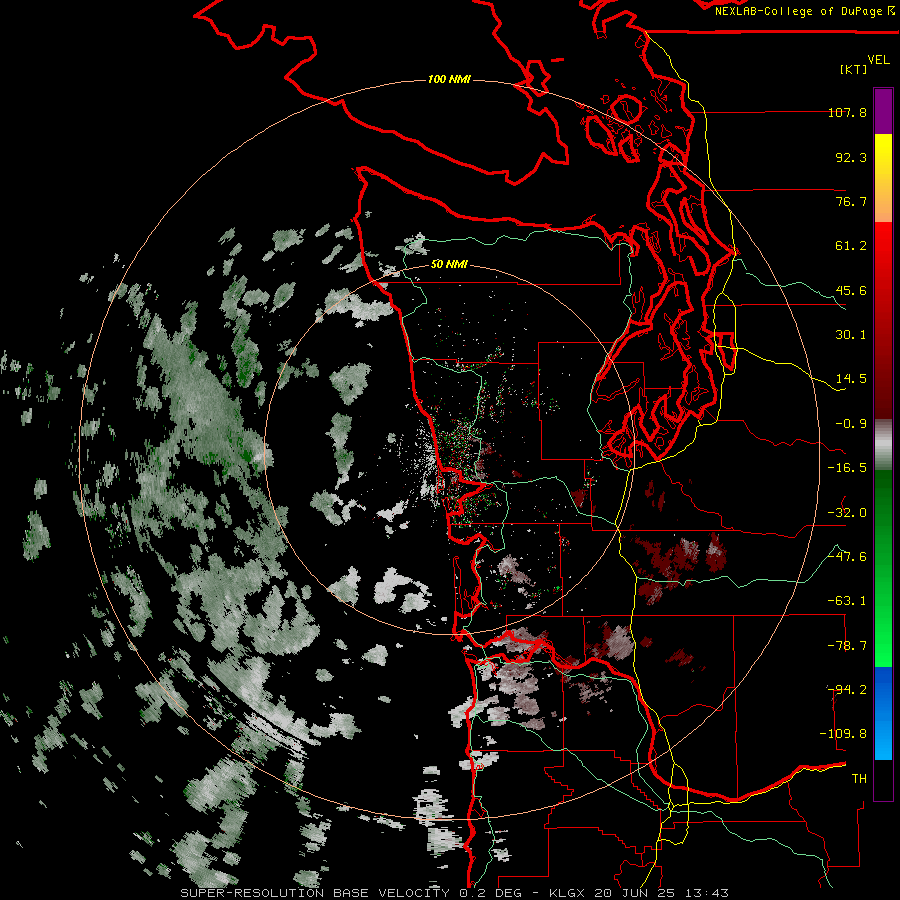Click the 45.6 legend value
900x900 pixels.
click(851, 290)
